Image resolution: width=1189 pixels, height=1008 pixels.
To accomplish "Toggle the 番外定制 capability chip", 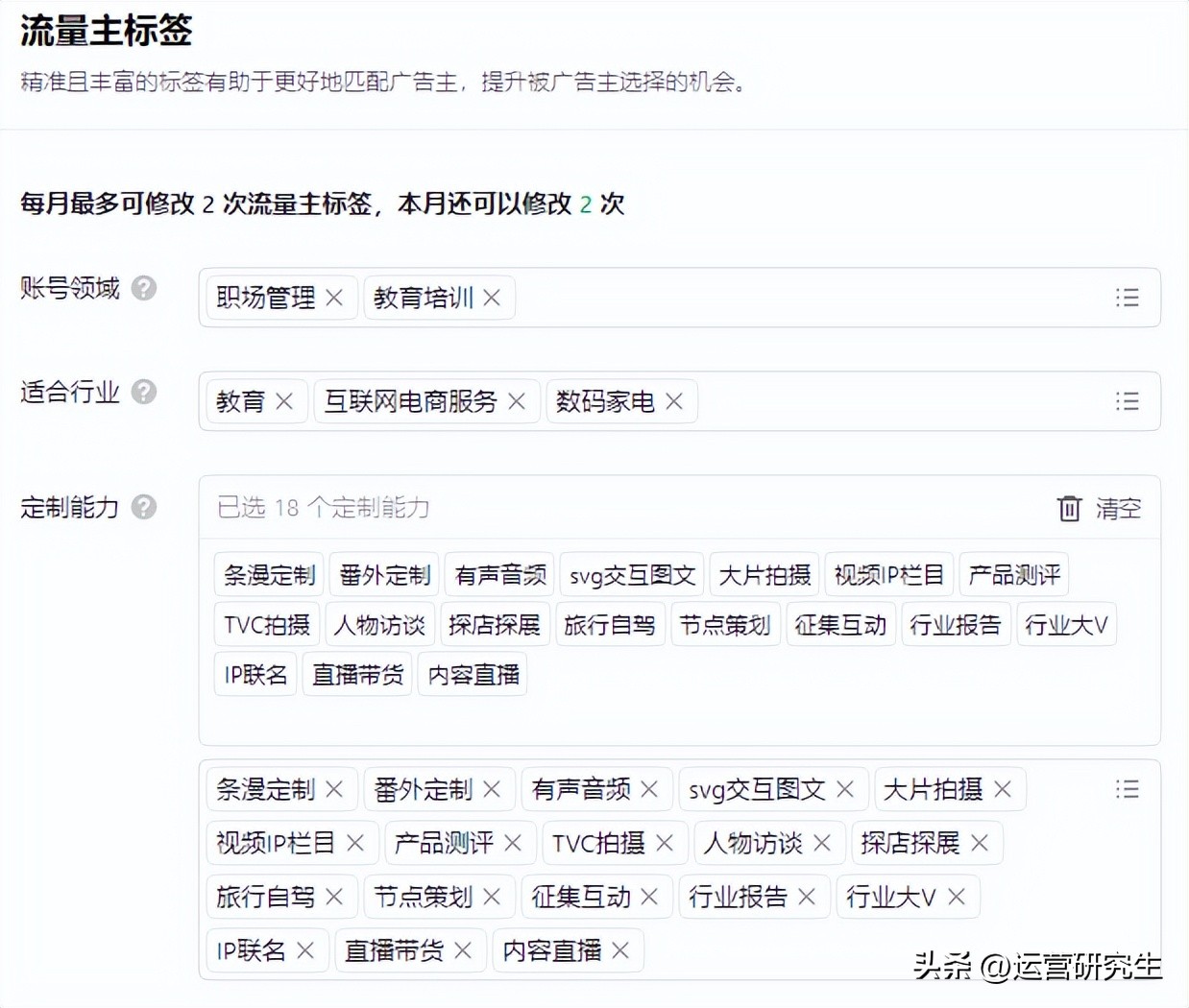I will point(383,574).
